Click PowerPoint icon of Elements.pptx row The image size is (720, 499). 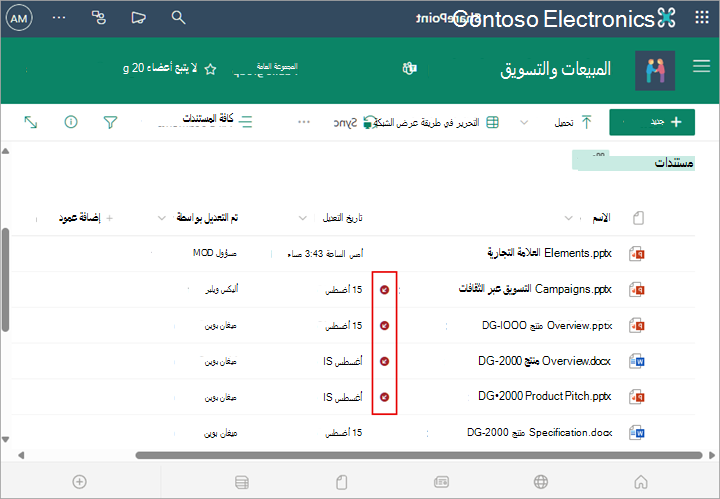coord(637,253)
